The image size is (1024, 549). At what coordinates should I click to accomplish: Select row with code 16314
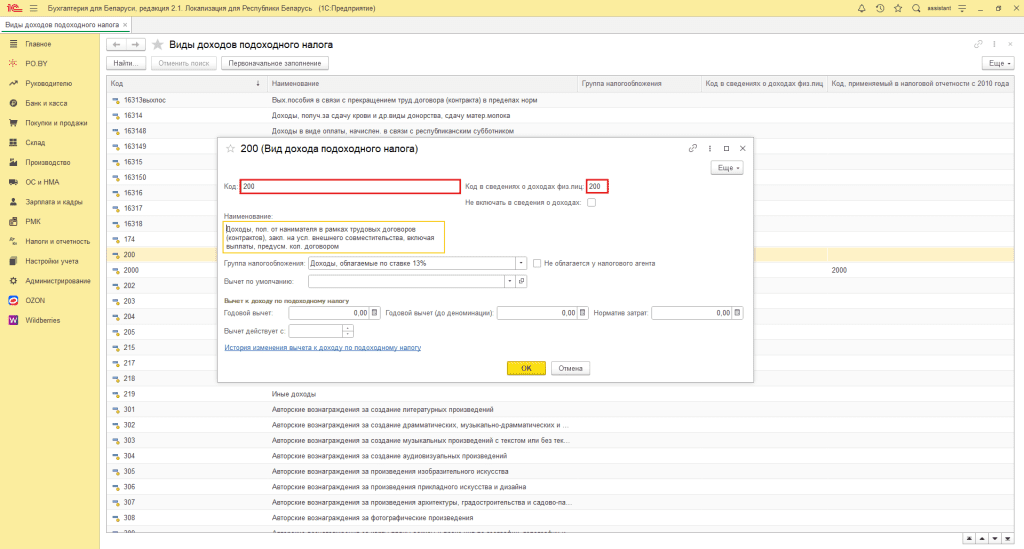[560, 116]
